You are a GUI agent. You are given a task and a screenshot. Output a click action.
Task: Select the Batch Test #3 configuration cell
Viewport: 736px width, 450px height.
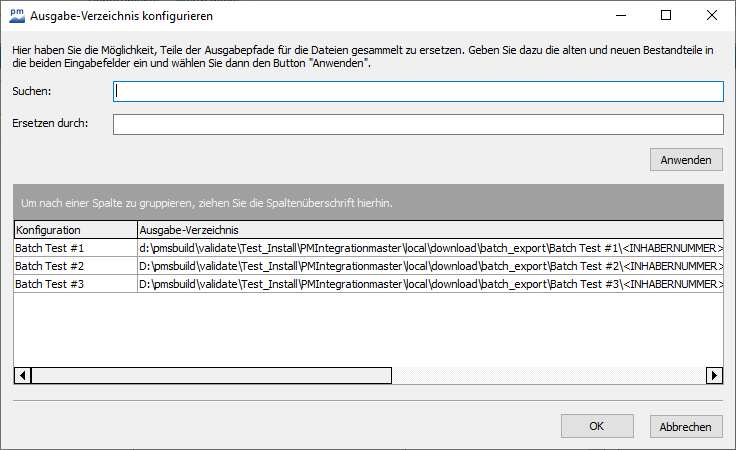click(x=74, y=284)
